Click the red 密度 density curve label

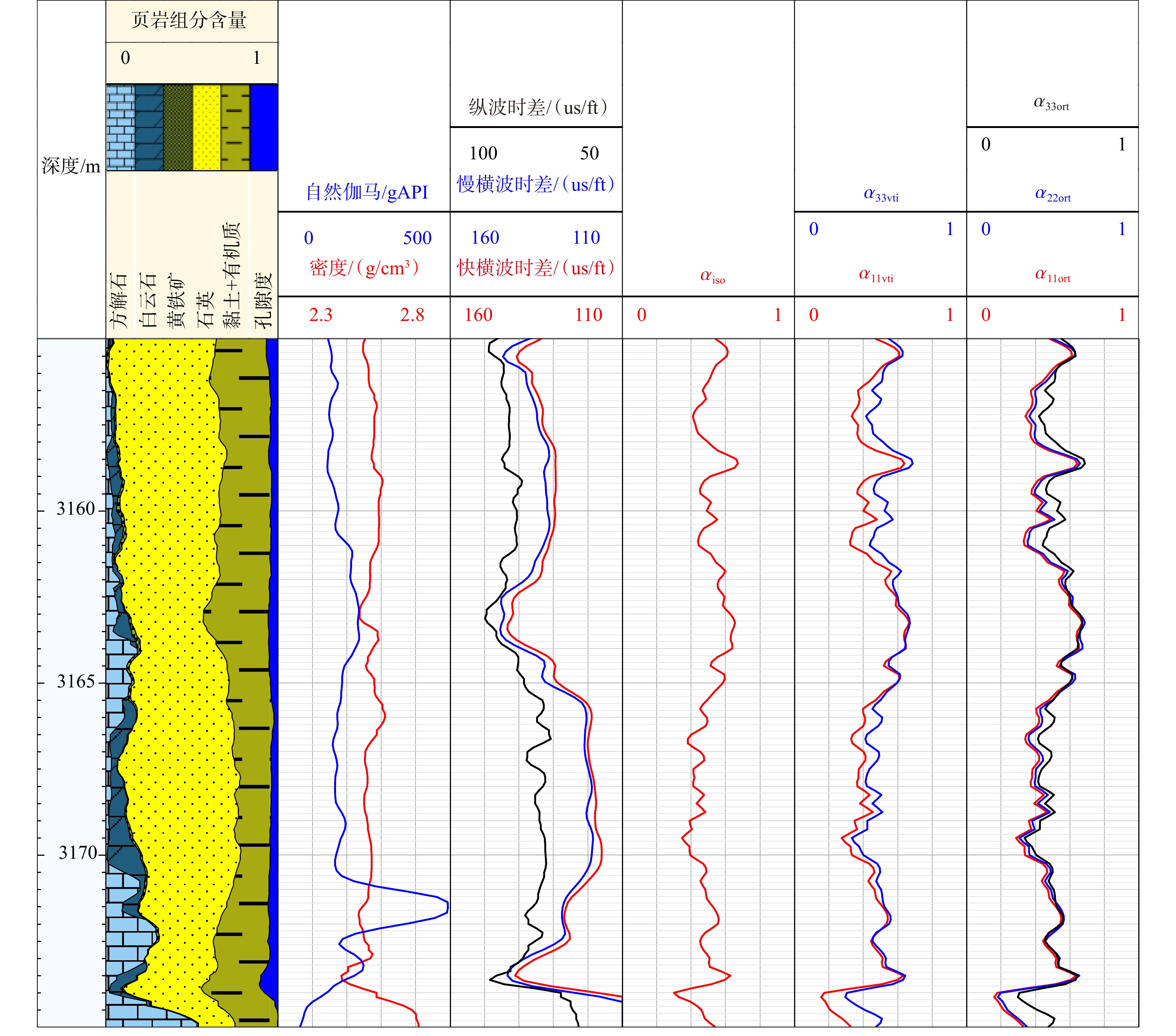coord(364,268)
